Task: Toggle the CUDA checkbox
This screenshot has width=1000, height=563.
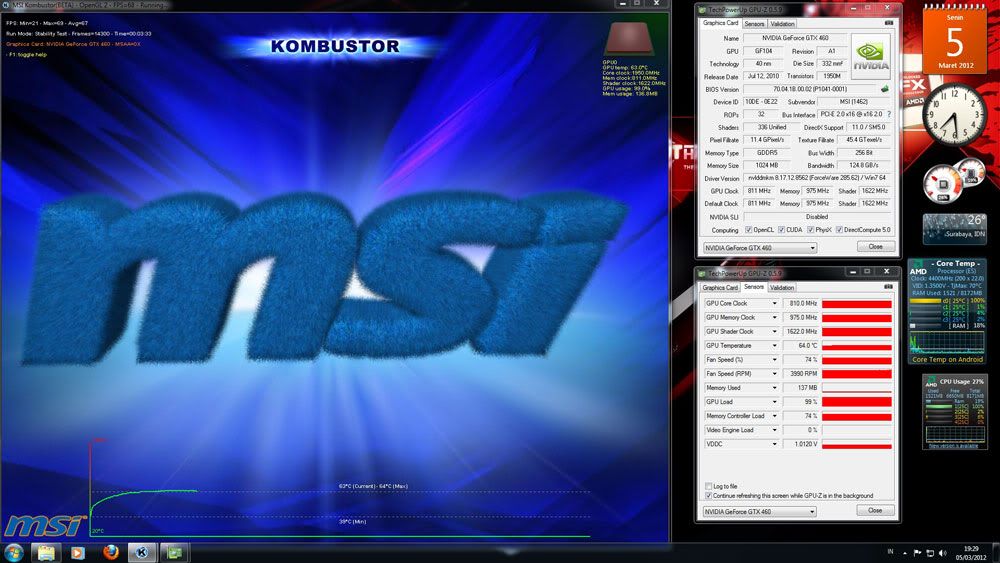Action: [x=781, y=230]
